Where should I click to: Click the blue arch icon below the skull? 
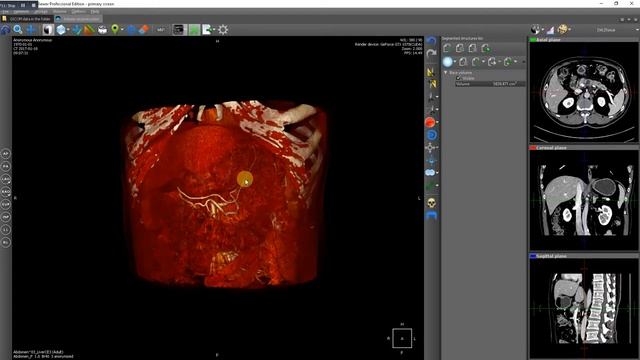pyautogui.click(x=431, y=215)
